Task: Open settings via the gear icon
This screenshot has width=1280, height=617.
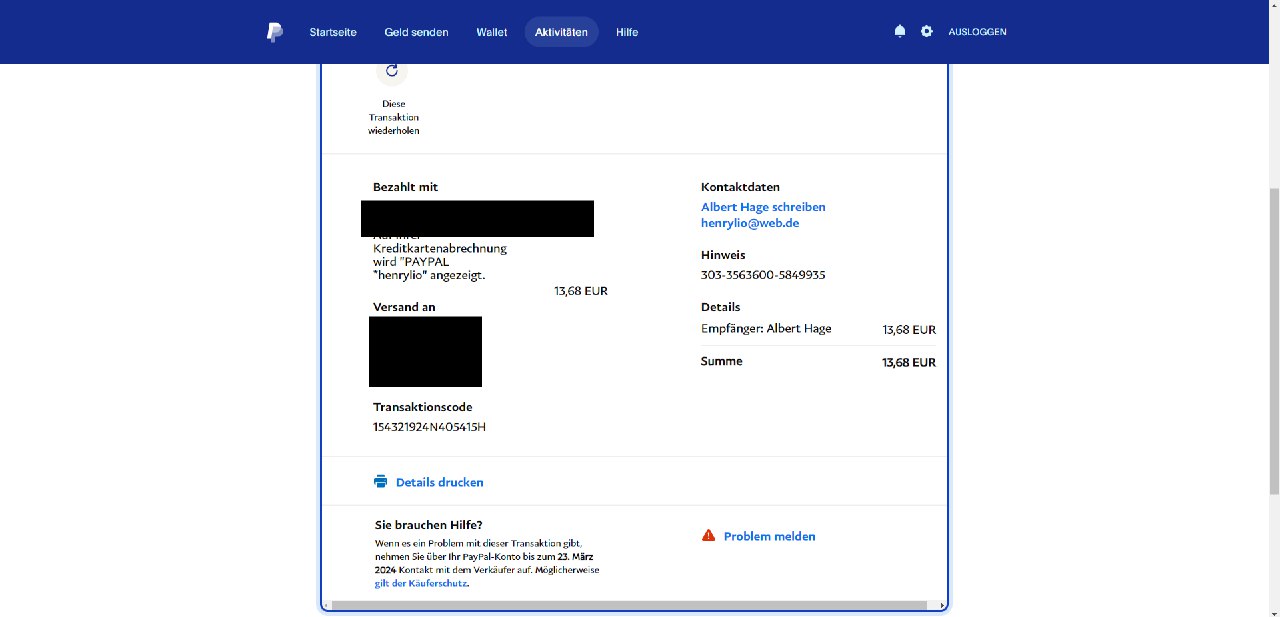Action: (x=927, y=32)
